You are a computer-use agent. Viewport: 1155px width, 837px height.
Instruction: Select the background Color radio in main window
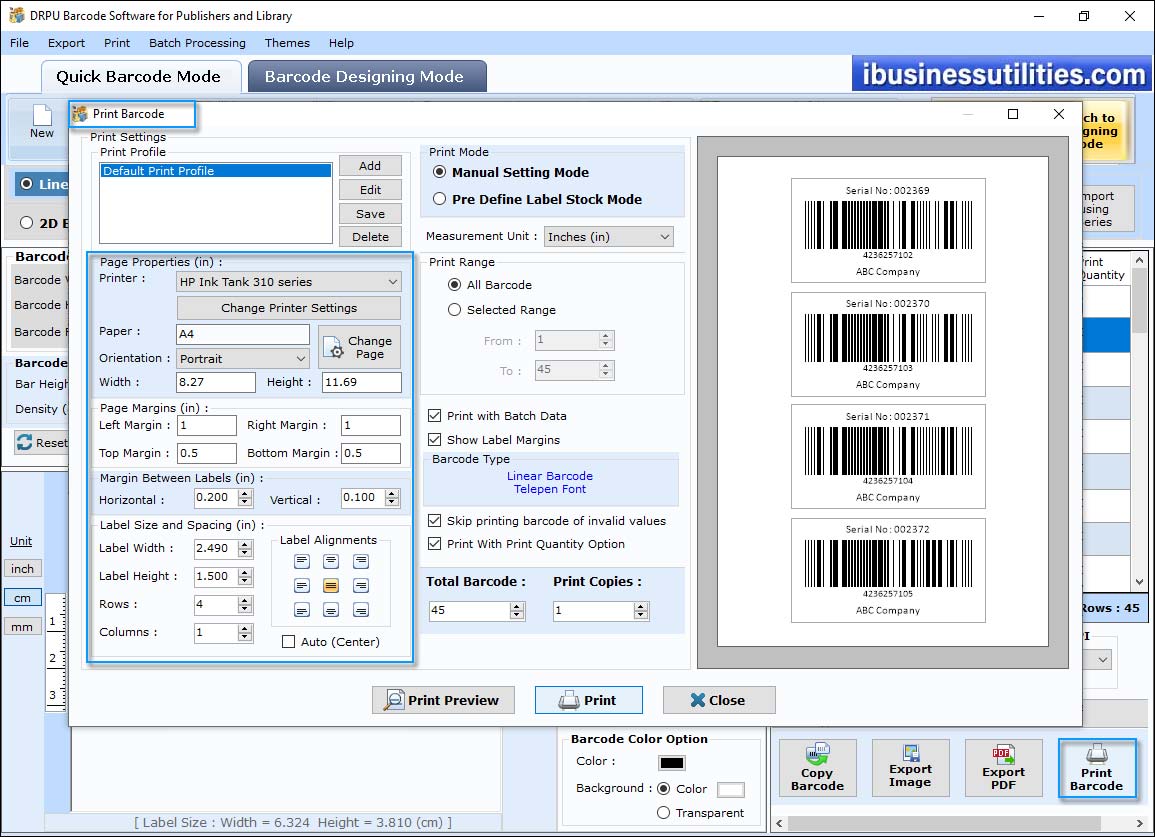[x=664, y=788]
